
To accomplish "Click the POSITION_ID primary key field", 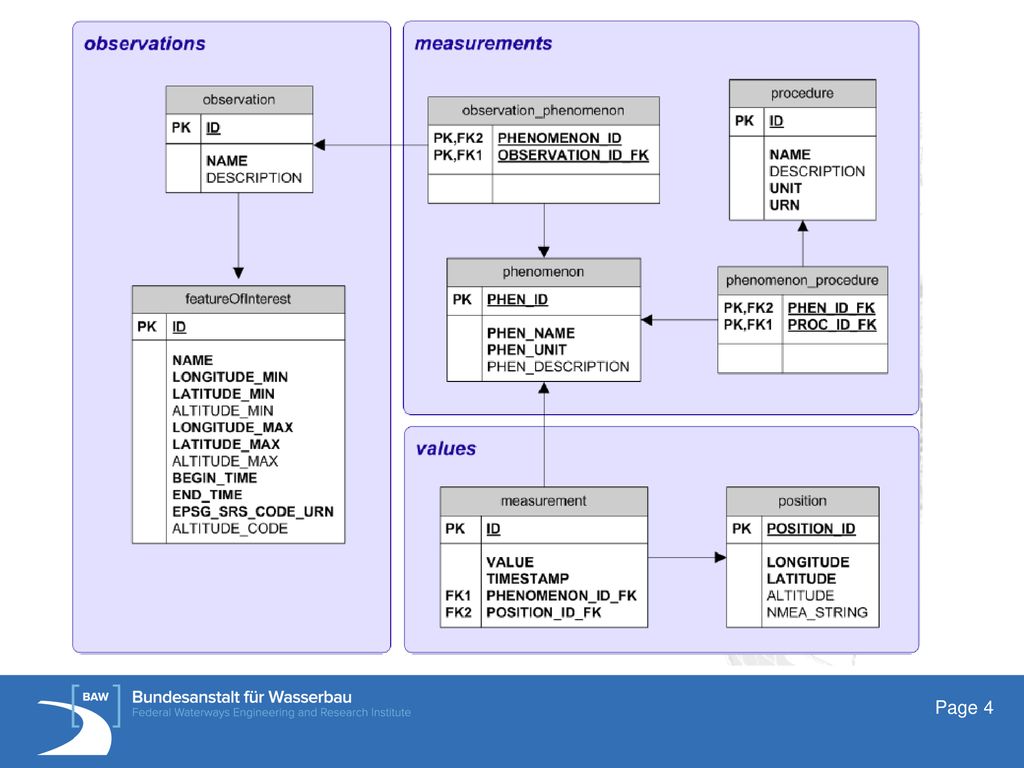I will point(811,529).
